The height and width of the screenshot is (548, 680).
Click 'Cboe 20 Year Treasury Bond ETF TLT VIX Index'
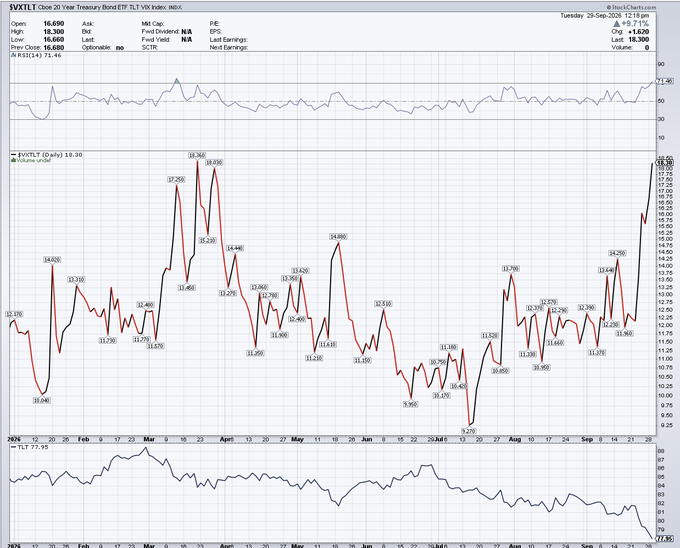click(x=102, y=7)
